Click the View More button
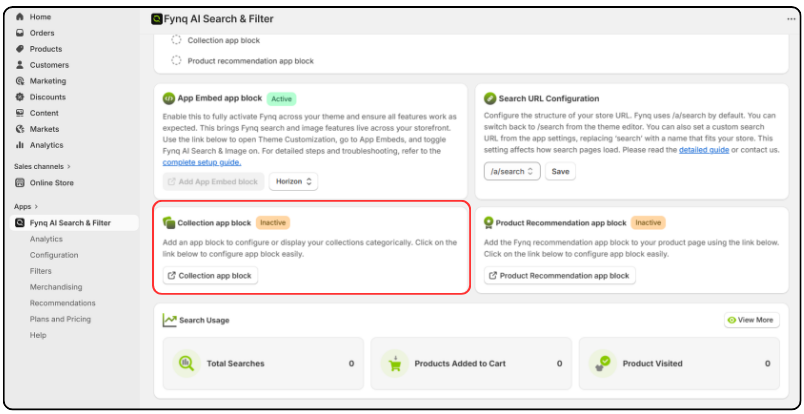Viewport: 804px width, 414px height. (x=752, y=320)
